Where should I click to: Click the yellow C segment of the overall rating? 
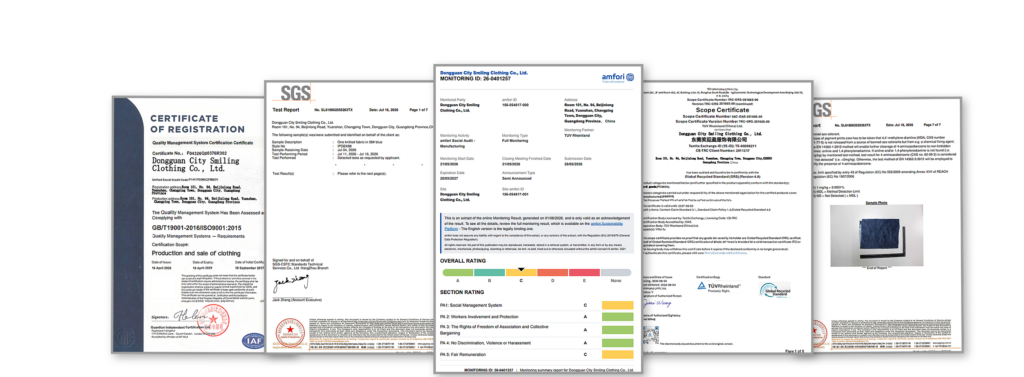coord(521,272)
